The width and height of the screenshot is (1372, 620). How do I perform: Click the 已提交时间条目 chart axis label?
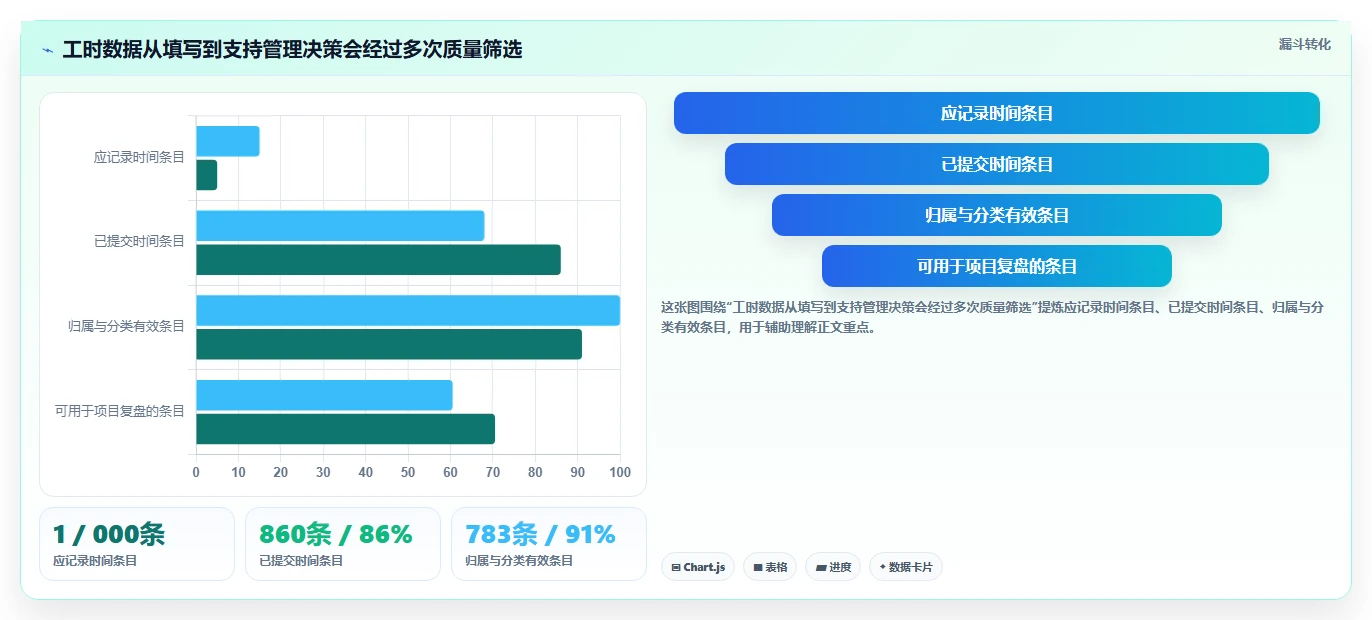coord(139,241)
